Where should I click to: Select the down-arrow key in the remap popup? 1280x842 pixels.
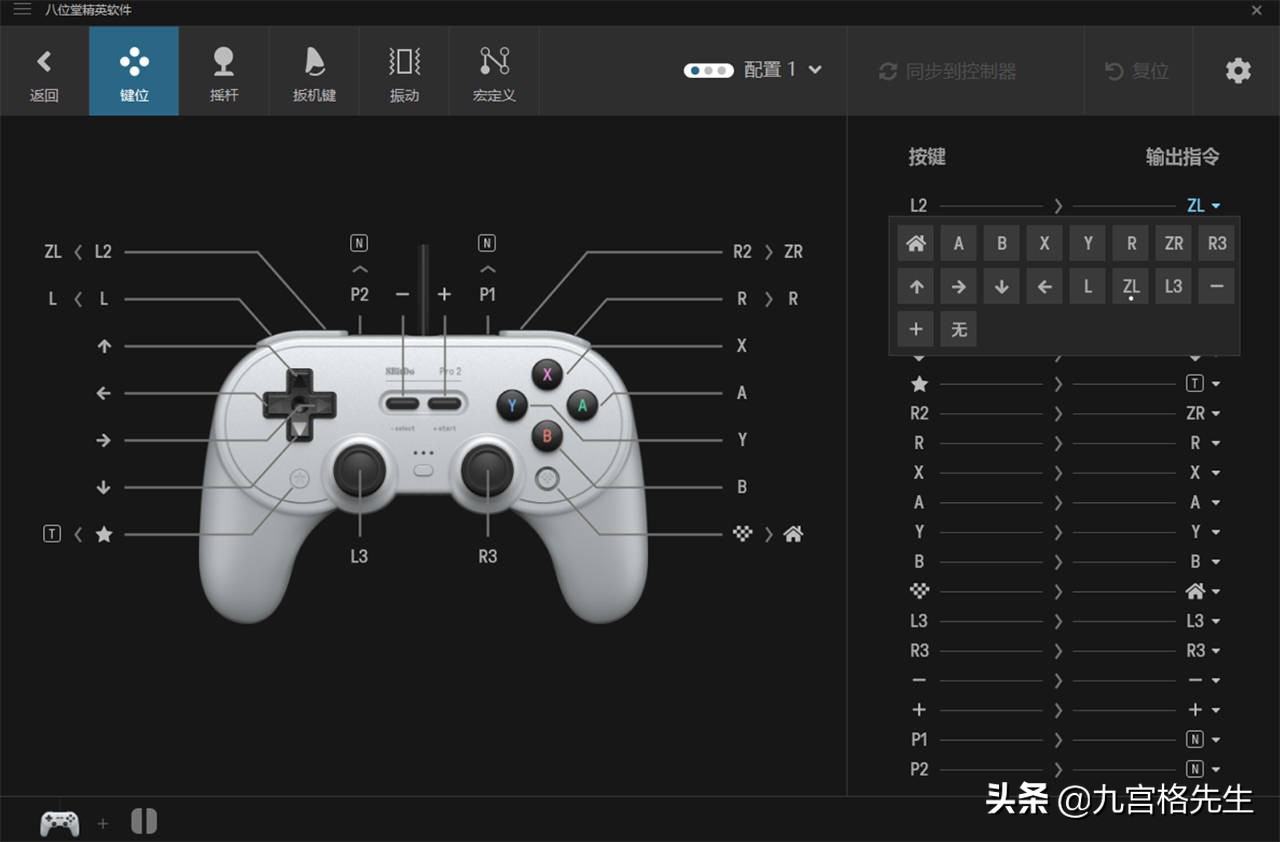pyautogui.click(x=1001, y=286)
